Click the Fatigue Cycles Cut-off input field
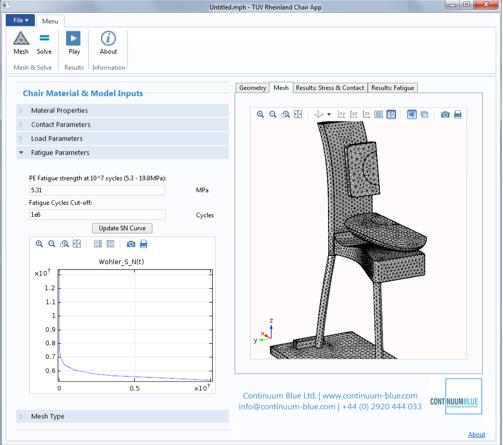Viewport: 503px width, 445px height. coord(97,215)
